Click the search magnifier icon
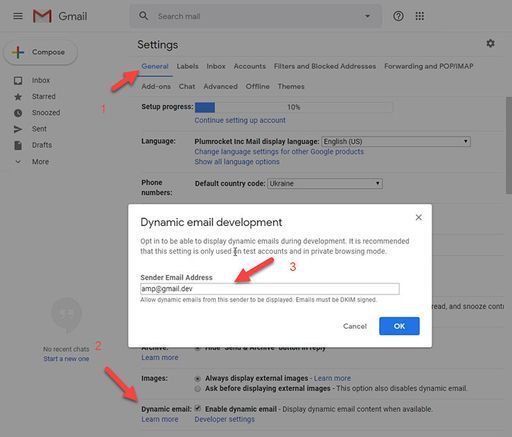Image resolution: width=512 pixels, height=437 pixels. click(143, 16)
